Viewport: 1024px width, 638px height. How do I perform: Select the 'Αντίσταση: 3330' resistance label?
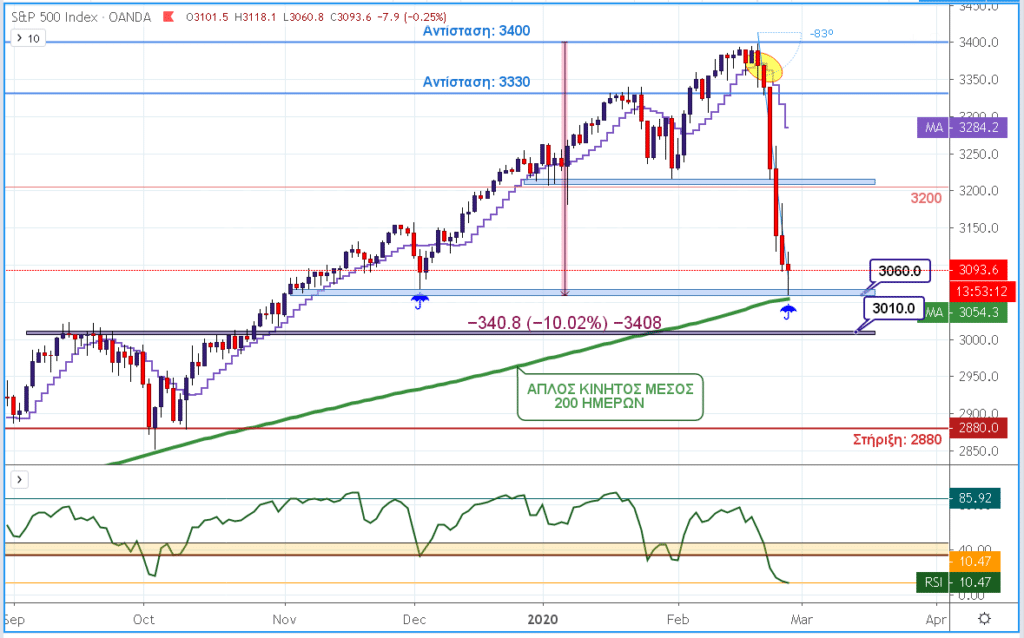[x=476, y=82]
